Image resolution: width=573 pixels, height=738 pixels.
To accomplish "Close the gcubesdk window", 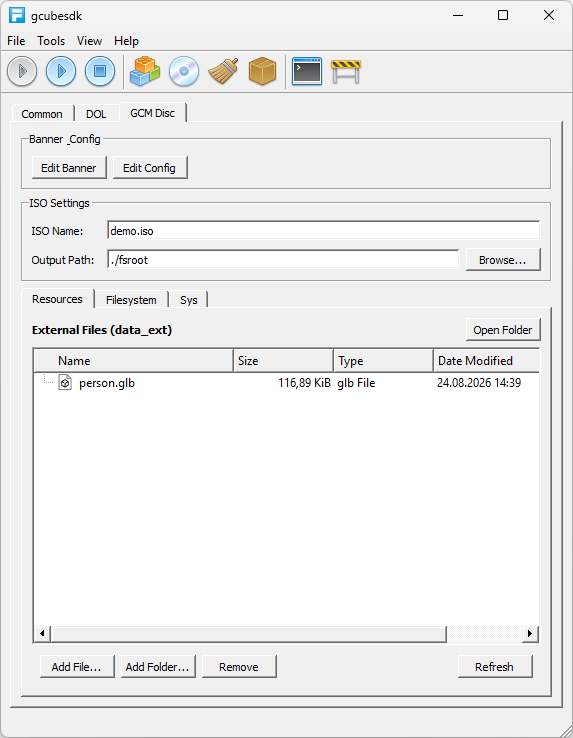I will click(x=549, y=15).
